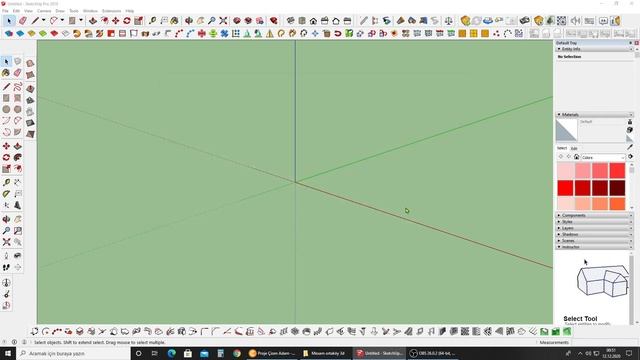Select the Rotate tool in top toolbar
This screenshot has height=360, width=640.
127,20
